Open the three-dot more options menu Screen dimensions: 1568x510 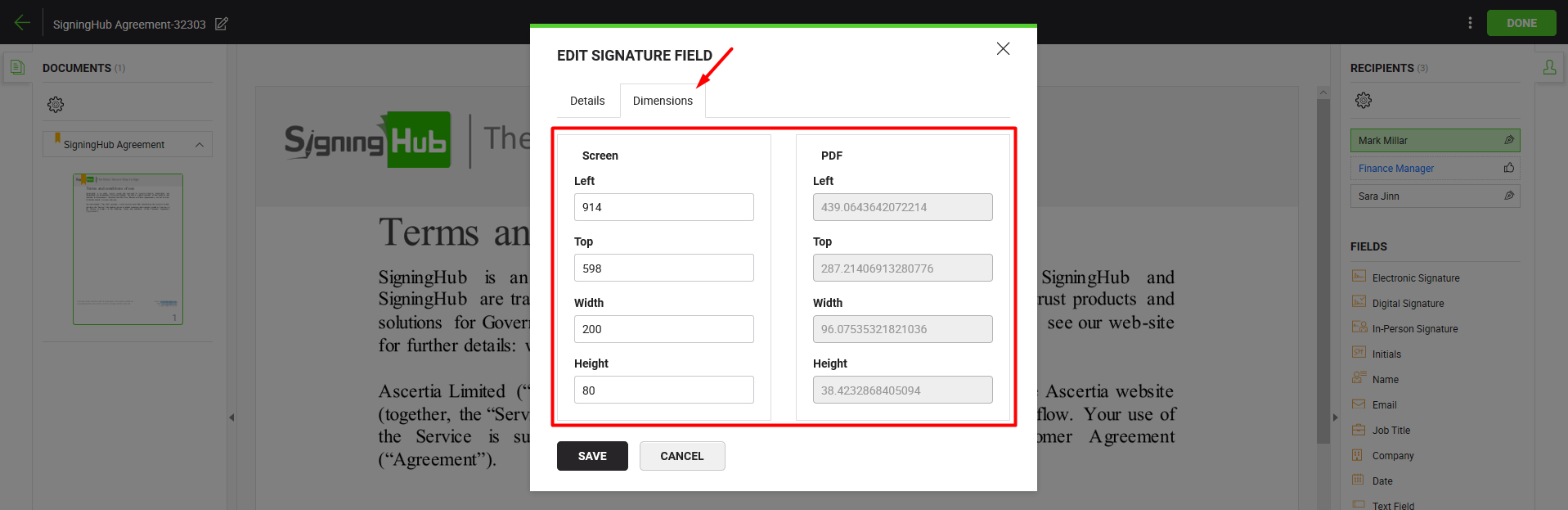(1470, 23)
